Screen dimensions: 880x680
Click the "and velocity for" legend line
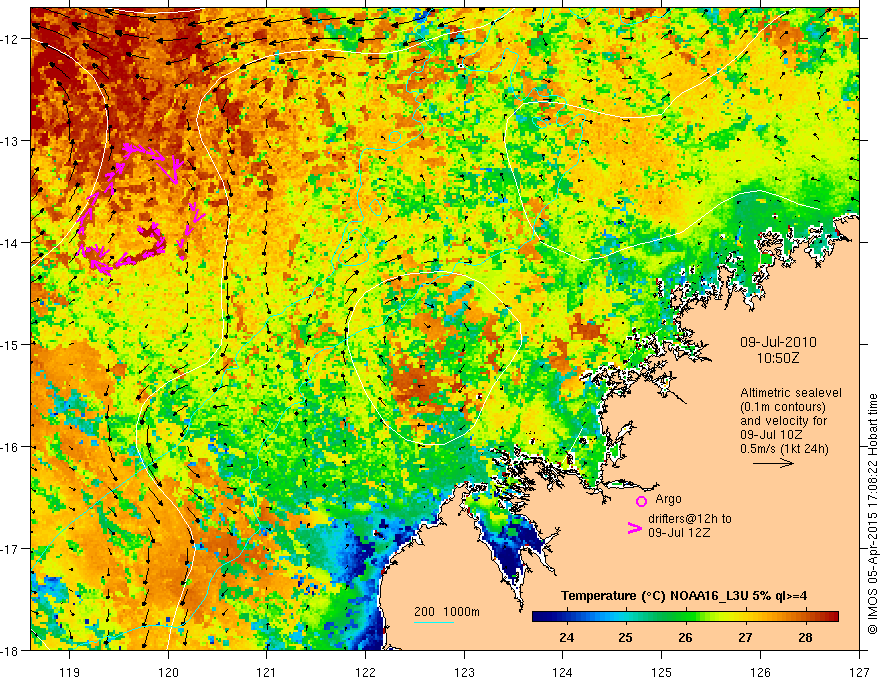click(x=783, y=421)
